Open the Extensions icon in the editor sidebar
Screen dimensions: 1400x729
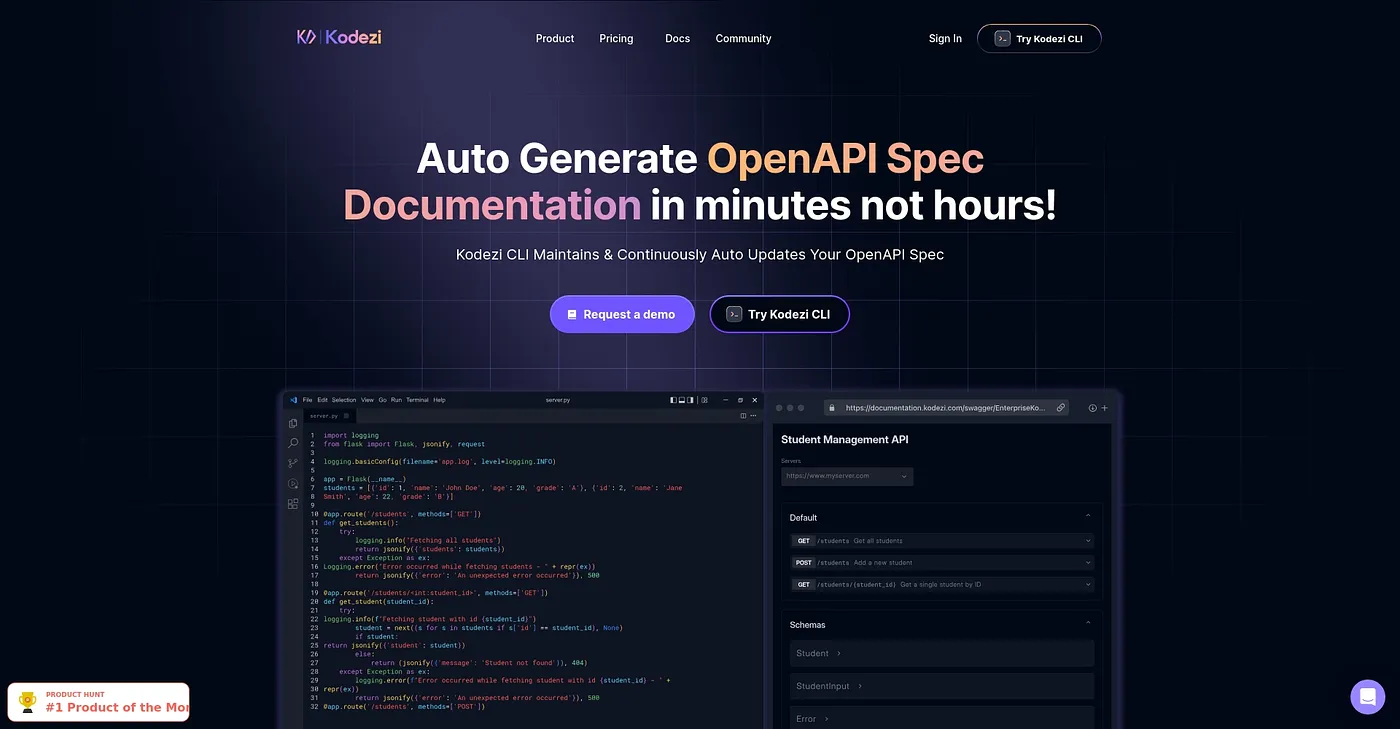293,504
